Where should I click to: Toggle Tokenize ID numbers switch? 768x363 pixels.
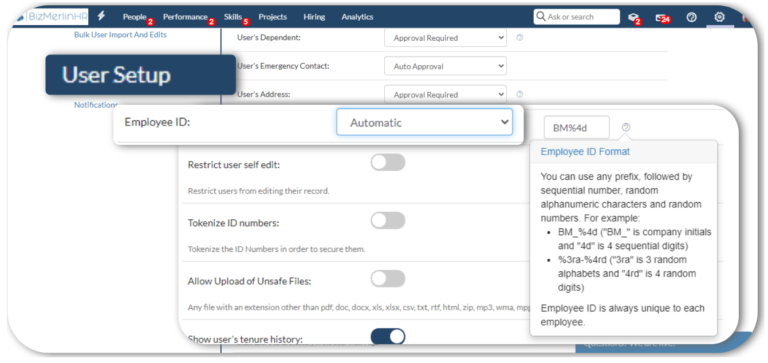pos(388,220)
